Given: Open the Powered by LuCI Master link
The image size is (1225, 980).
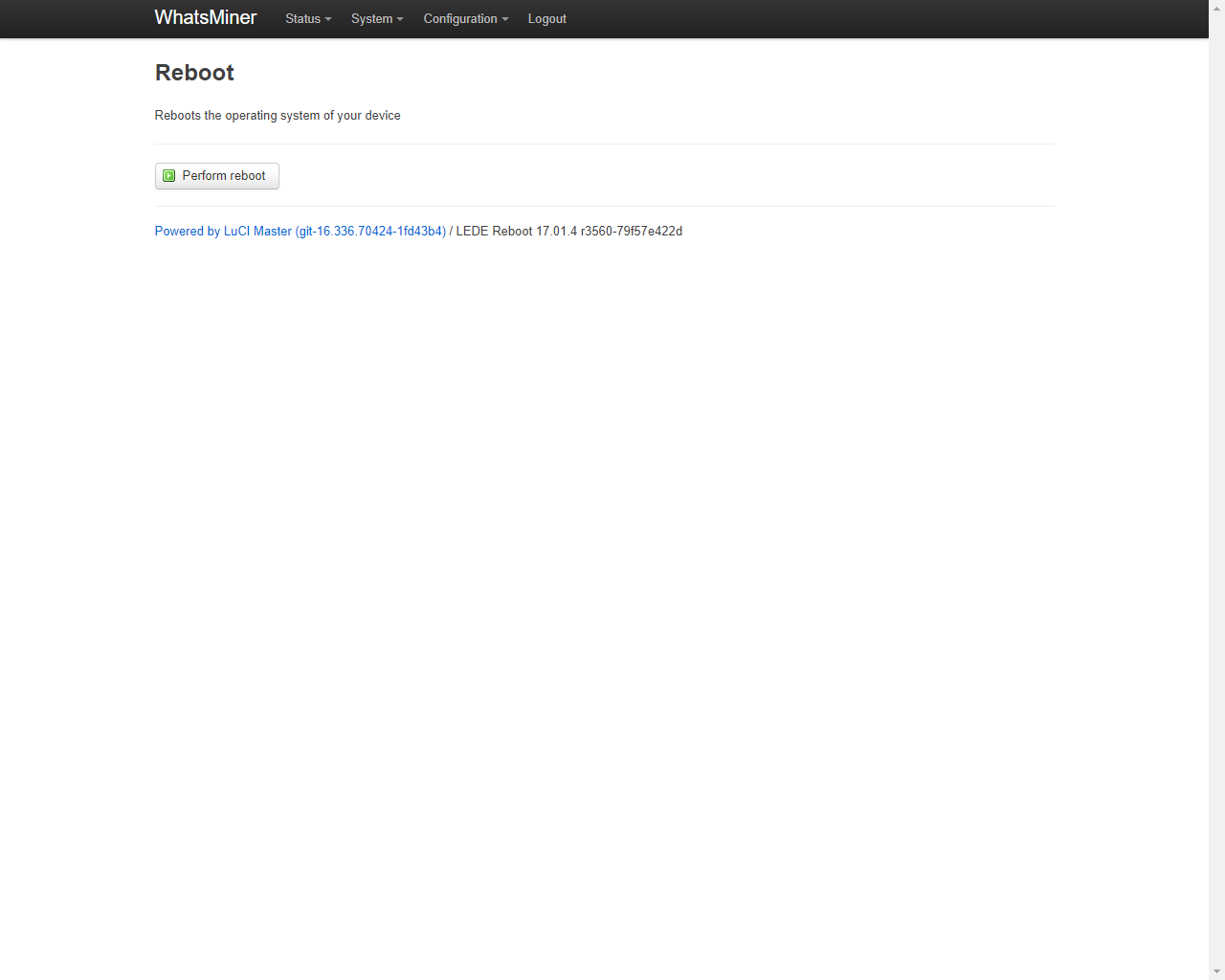Looking at the screenshot, I should pos(301,232).
